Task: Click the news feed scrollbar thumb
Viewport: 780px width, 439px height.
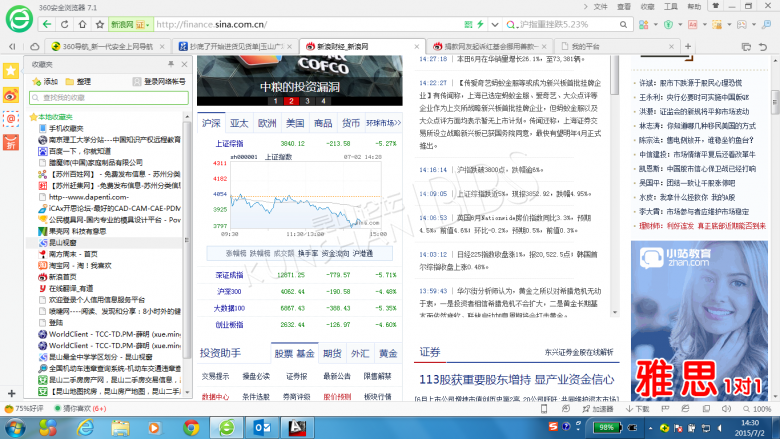Action: [x=615, y=75]
